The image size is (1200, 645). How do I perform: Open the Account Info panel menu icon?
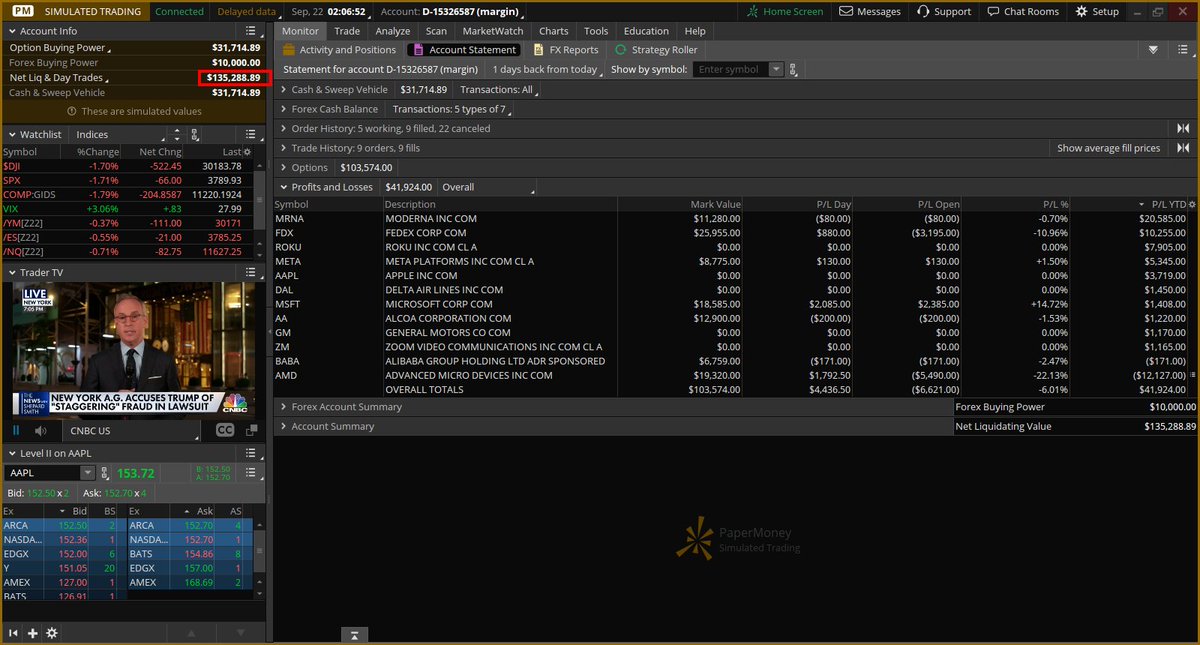(x=252, y=31)
